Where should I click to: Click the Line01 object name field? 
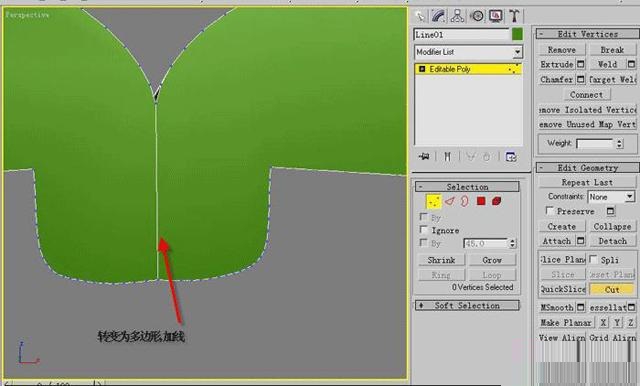click(x=461, y=35)
